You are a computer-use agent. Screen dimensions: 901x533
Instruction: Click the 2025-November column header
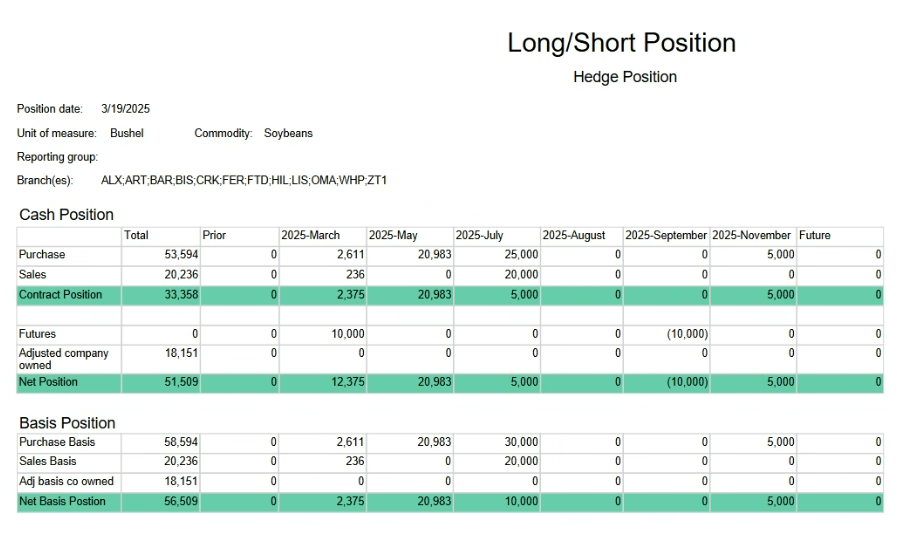coord(751,236)
